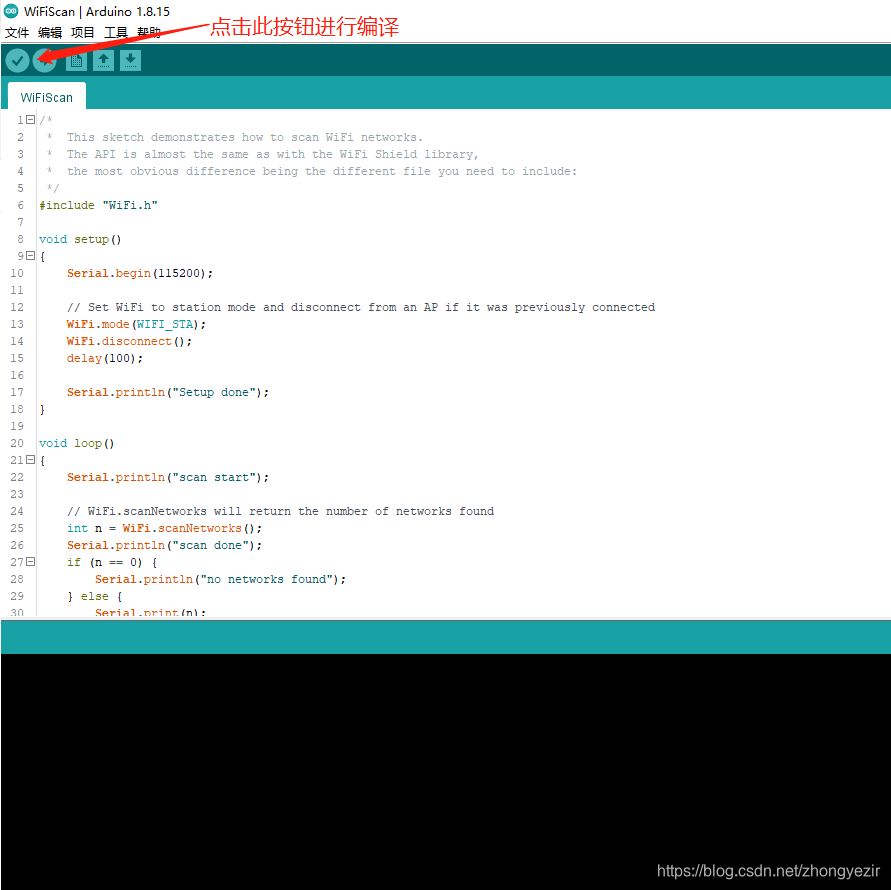Screen dimensions: 891x890
Task: Open the 帮助 menu
Action: (148, 32)
